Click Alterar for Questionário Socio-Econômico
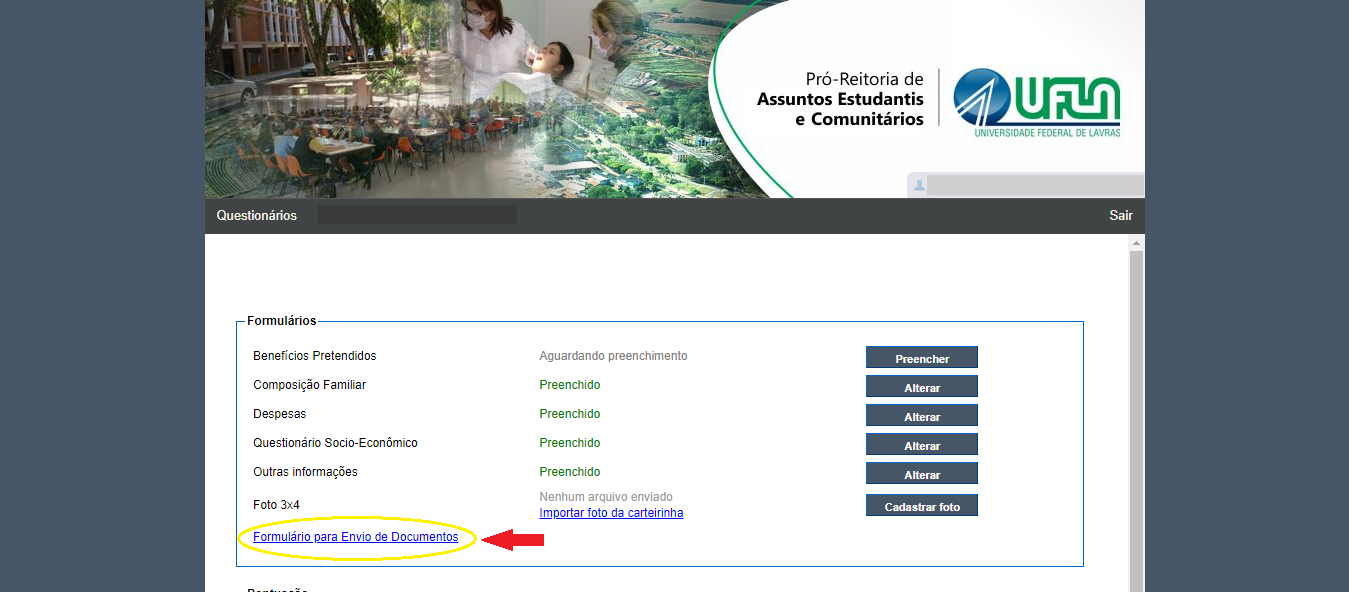Image resolution: width=1349 pixels, height=592 pixels. pos(922,445)
